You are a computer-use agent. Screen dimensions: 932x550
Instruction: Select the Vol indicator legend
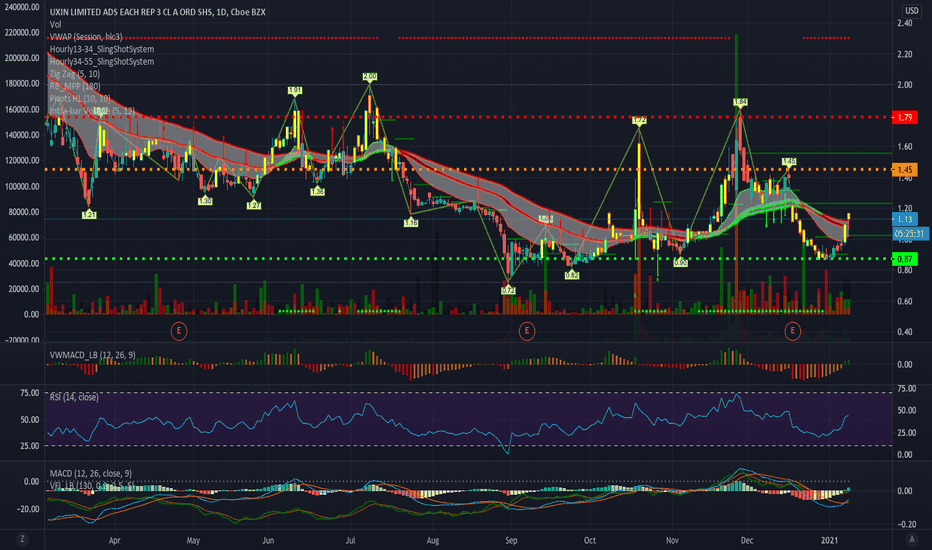pyautogui.click(x=55, y=24)
